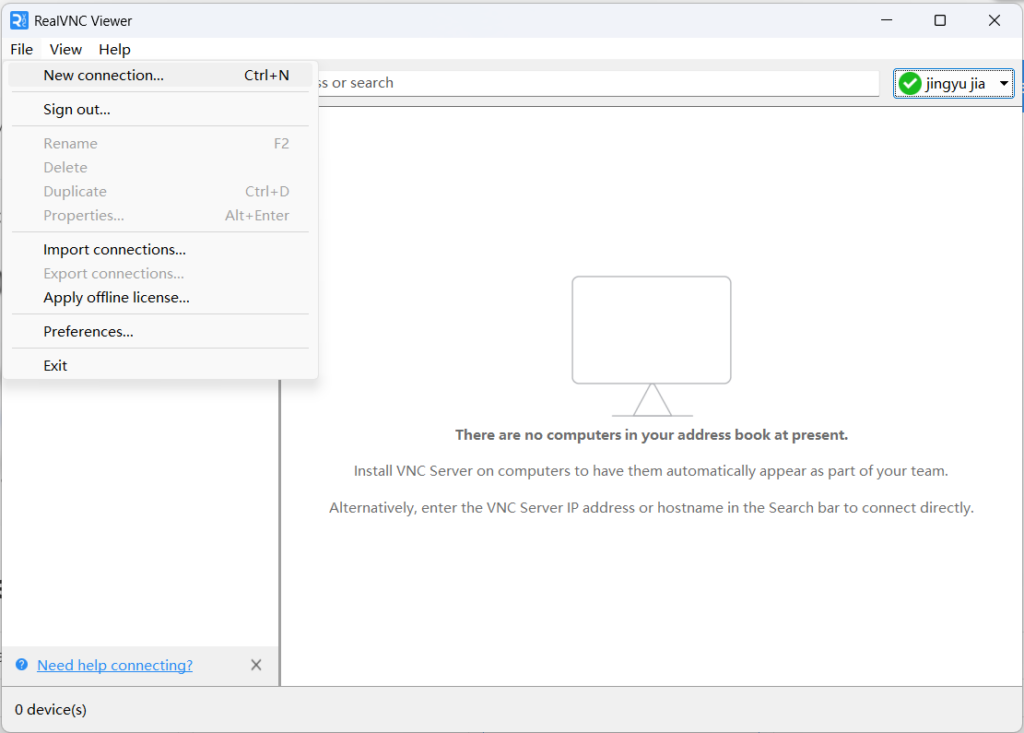Follow the 'Need help connecting?' link
The image size is (1024, 733).
[x=115, y=665]
